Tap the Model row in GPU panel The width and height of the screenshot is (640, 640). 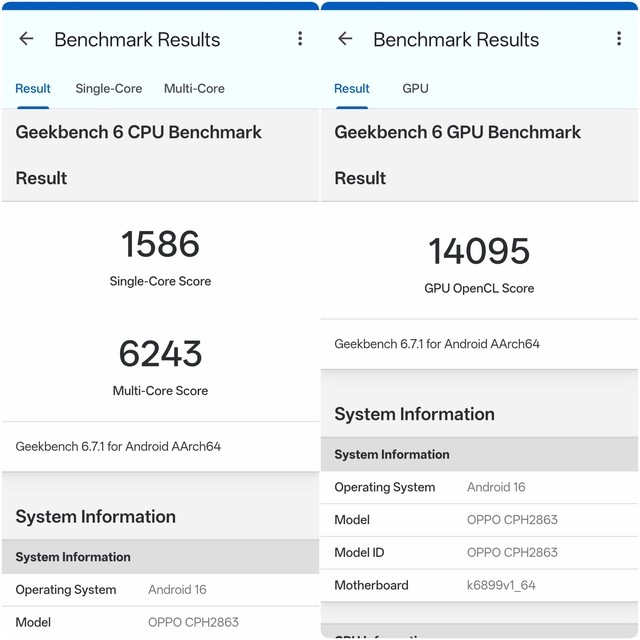[479, 520]
